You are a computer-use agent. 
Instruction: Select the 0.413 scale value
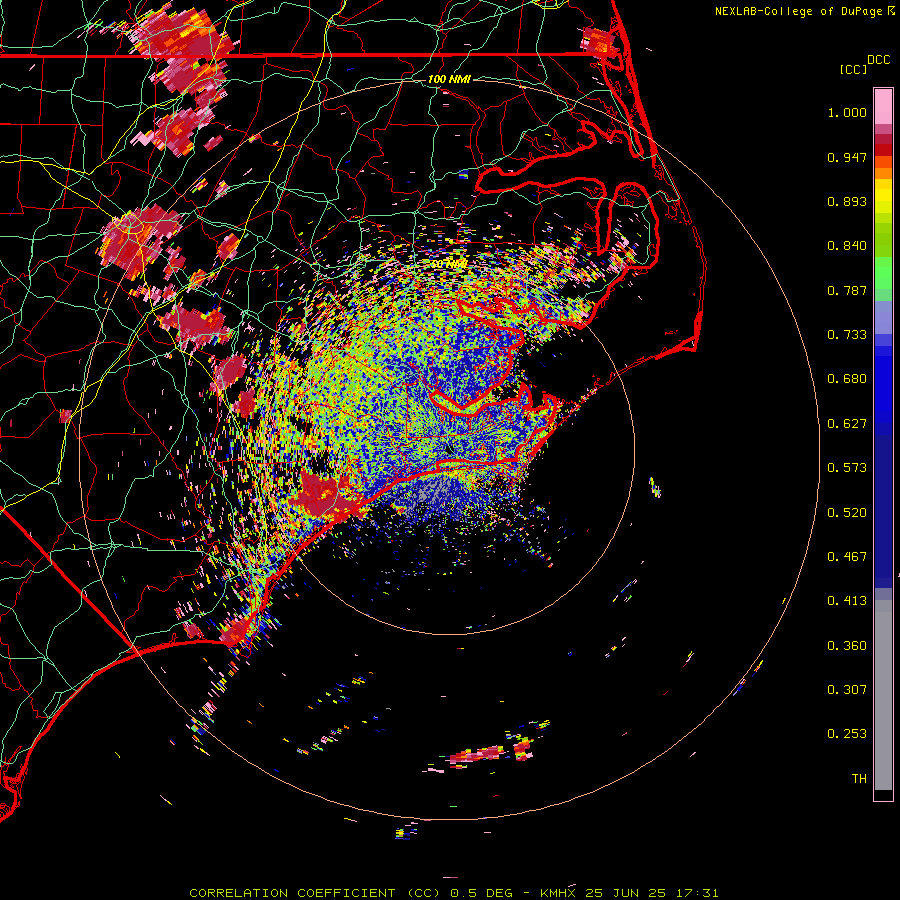847,601
